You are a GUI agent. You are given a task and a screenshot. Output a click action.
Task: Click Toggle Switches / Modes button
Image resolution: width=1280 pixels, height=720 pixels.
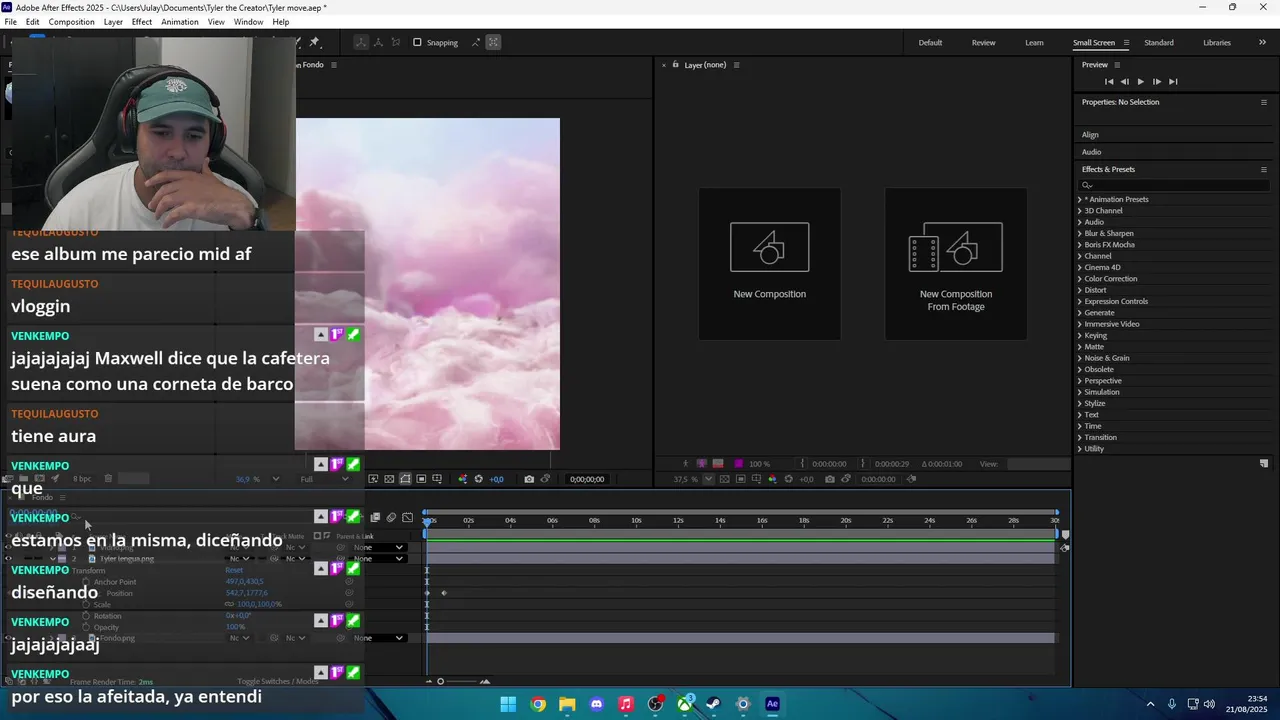click(278, 681)
